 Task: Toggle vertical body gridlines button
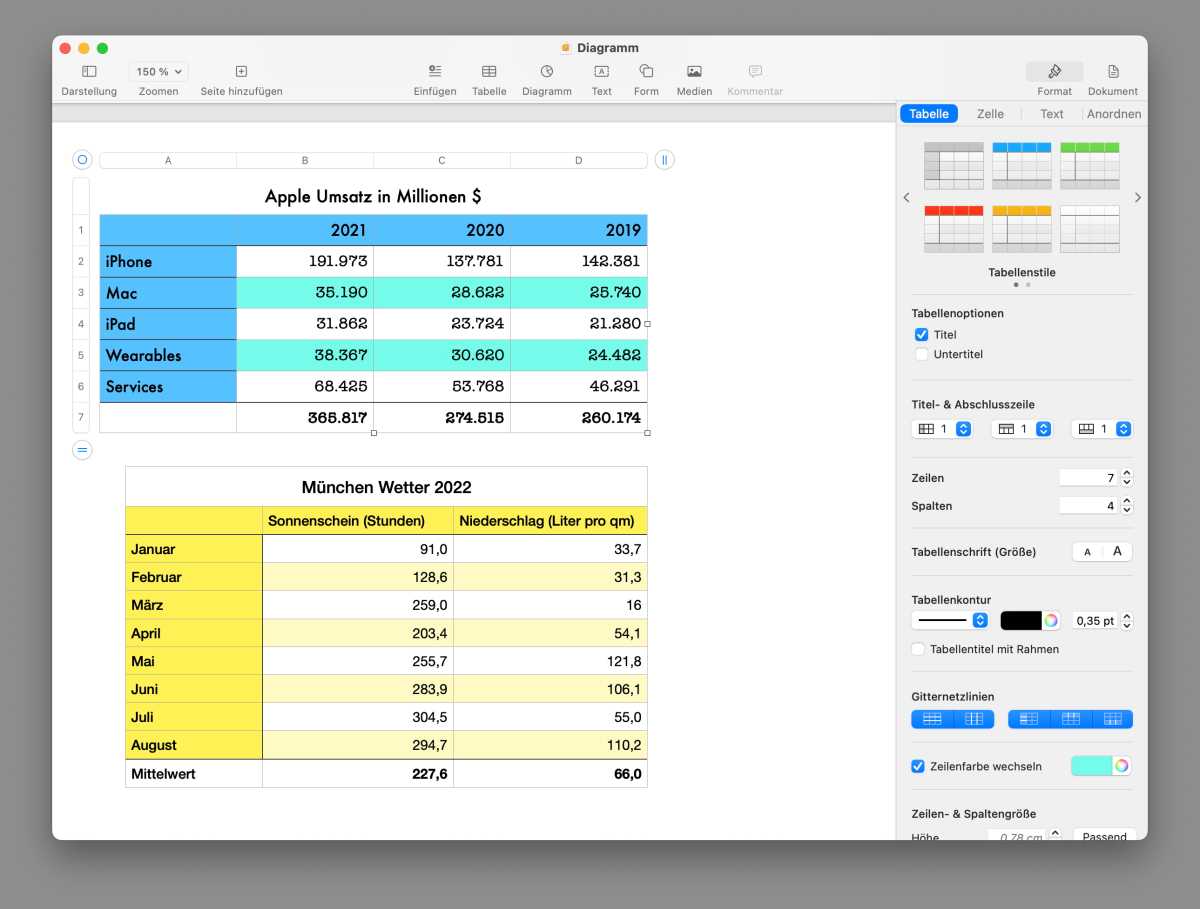[x=975, y=719]
